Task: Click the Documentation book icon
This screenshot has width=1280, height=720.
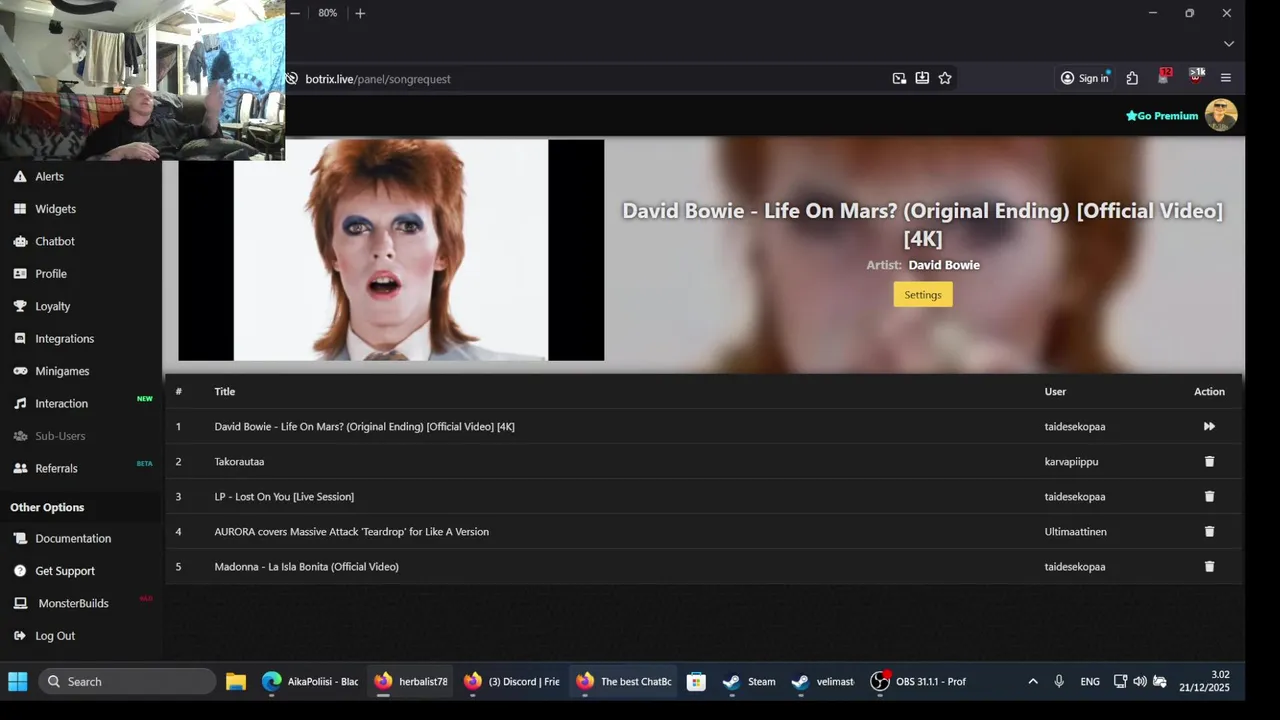Action: click(20, 538)
